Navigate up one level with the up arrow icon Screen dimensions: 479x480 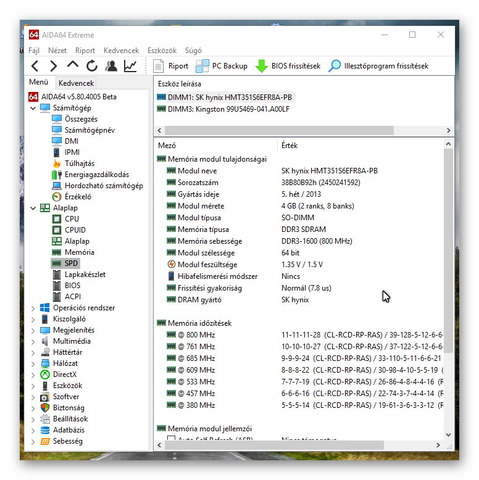72,65
